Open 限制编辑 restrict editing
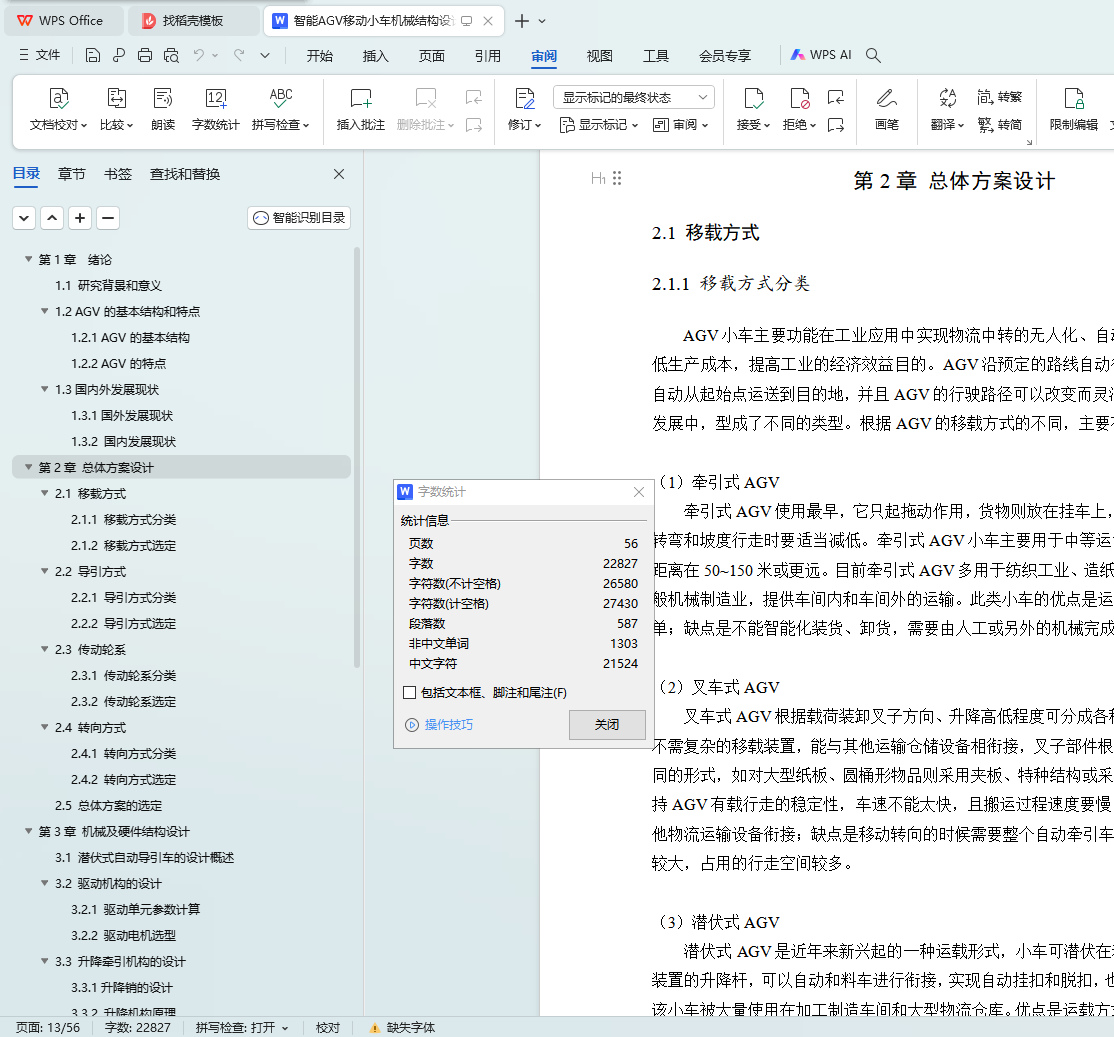This screenshot has height=1037, width=1114. pyautogui.click(x=1074, y=110)
